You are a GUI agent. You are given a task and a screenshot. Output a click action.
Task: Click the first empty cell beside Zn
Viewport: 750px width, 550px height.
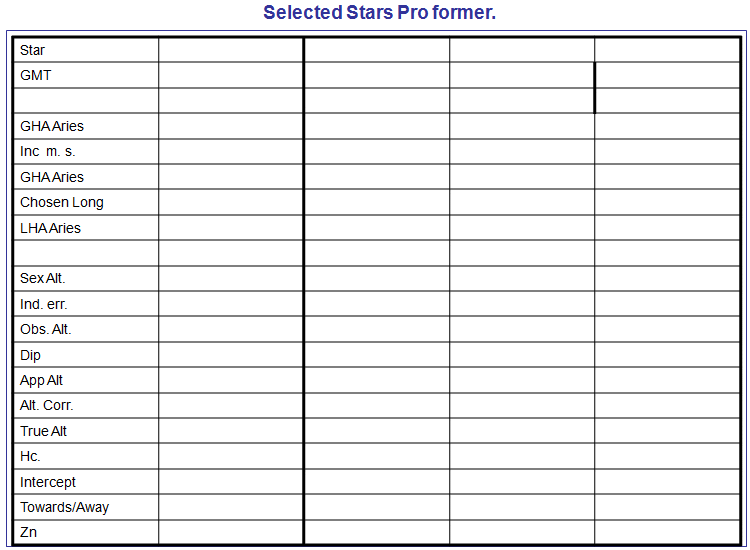(x=230, y=532)
